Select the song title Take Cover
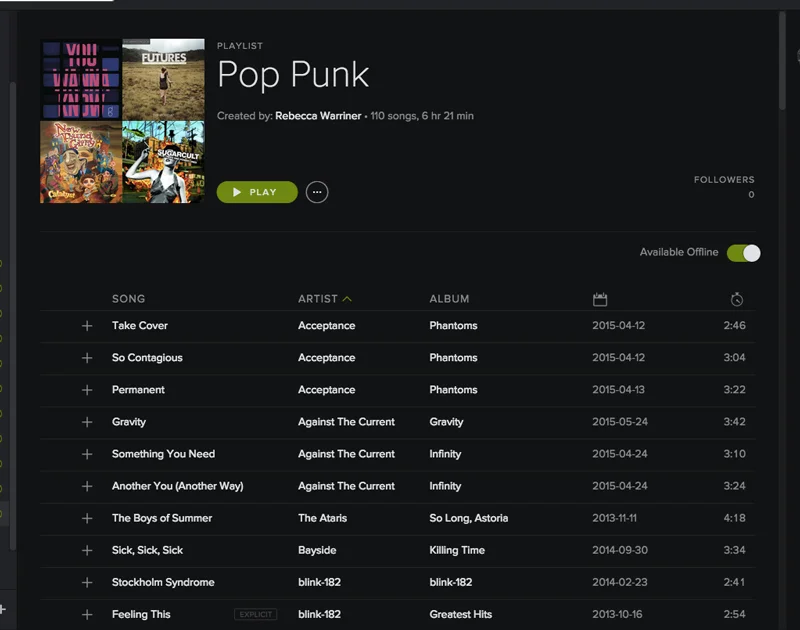Viewport: 800px width, 630px height. pos(140,325)
